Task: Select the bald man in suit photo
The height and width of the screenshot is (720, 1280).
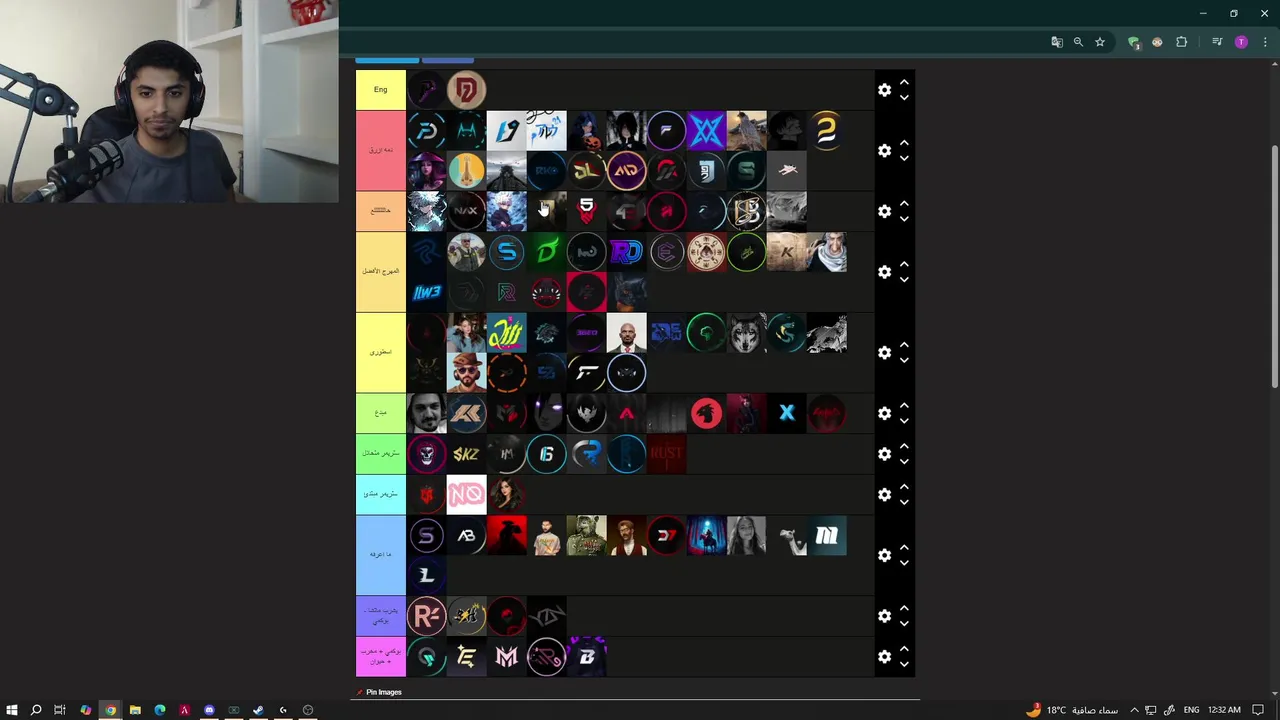Action: click(626, 333)
